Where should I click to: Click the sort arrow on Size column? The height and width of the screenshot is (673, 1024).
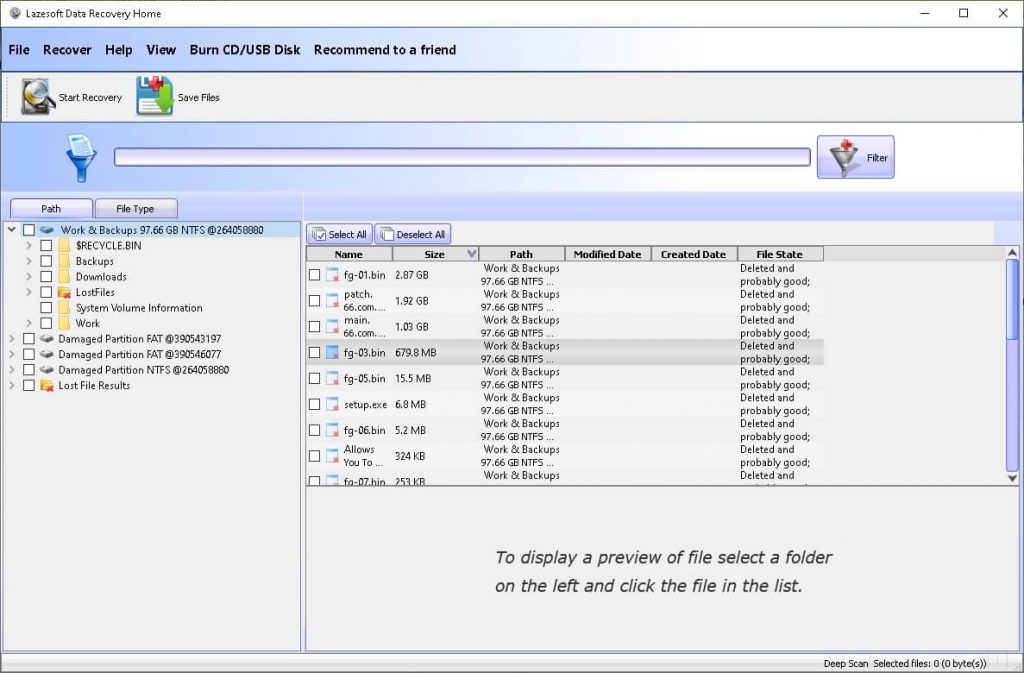coord(469,253)
